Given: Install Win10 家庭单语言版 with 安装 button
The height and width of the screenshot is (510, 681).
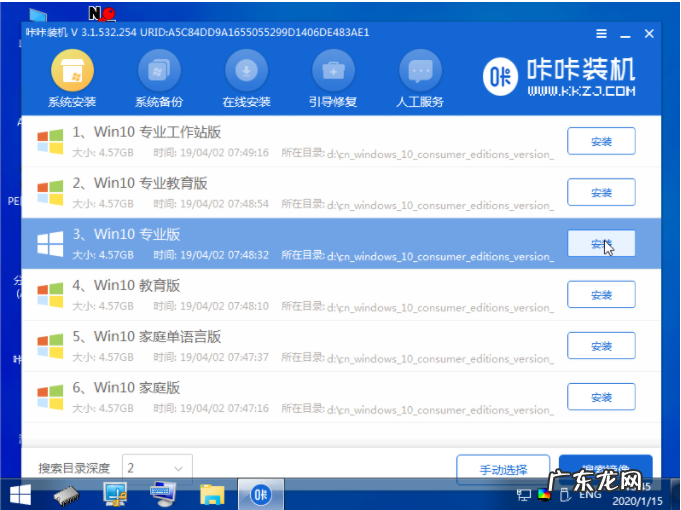Looking at the screenshot, I should pos(601,346).
